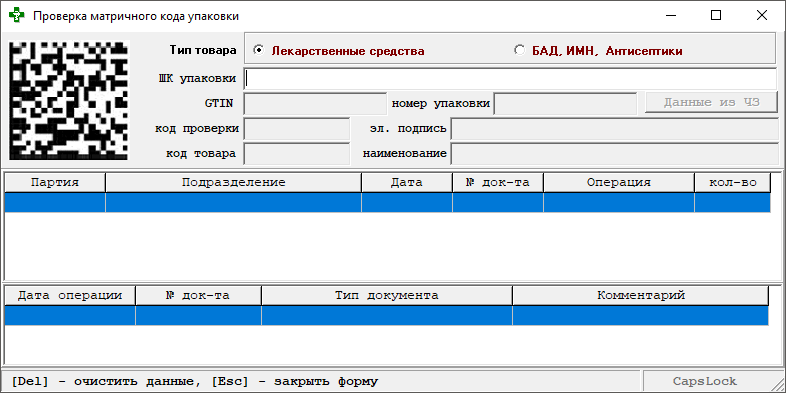Click the код товара field
786x393 pixels.
[297, 153]
